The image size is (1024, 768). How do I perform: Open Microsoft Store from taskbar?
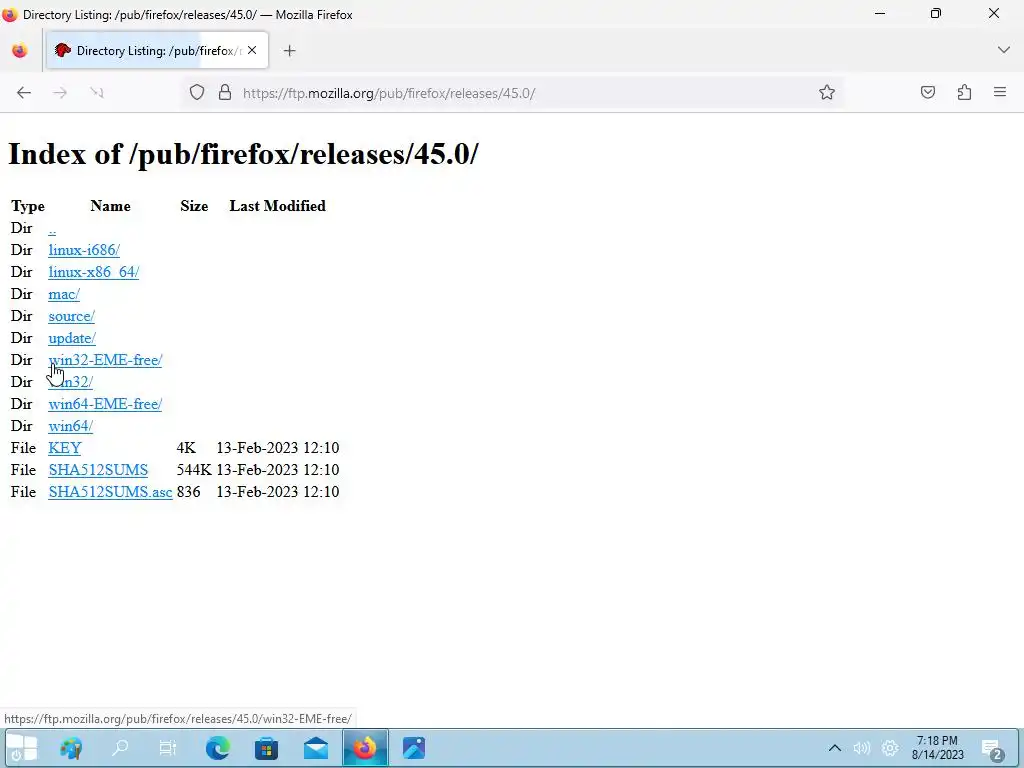(x=266, y=748)
